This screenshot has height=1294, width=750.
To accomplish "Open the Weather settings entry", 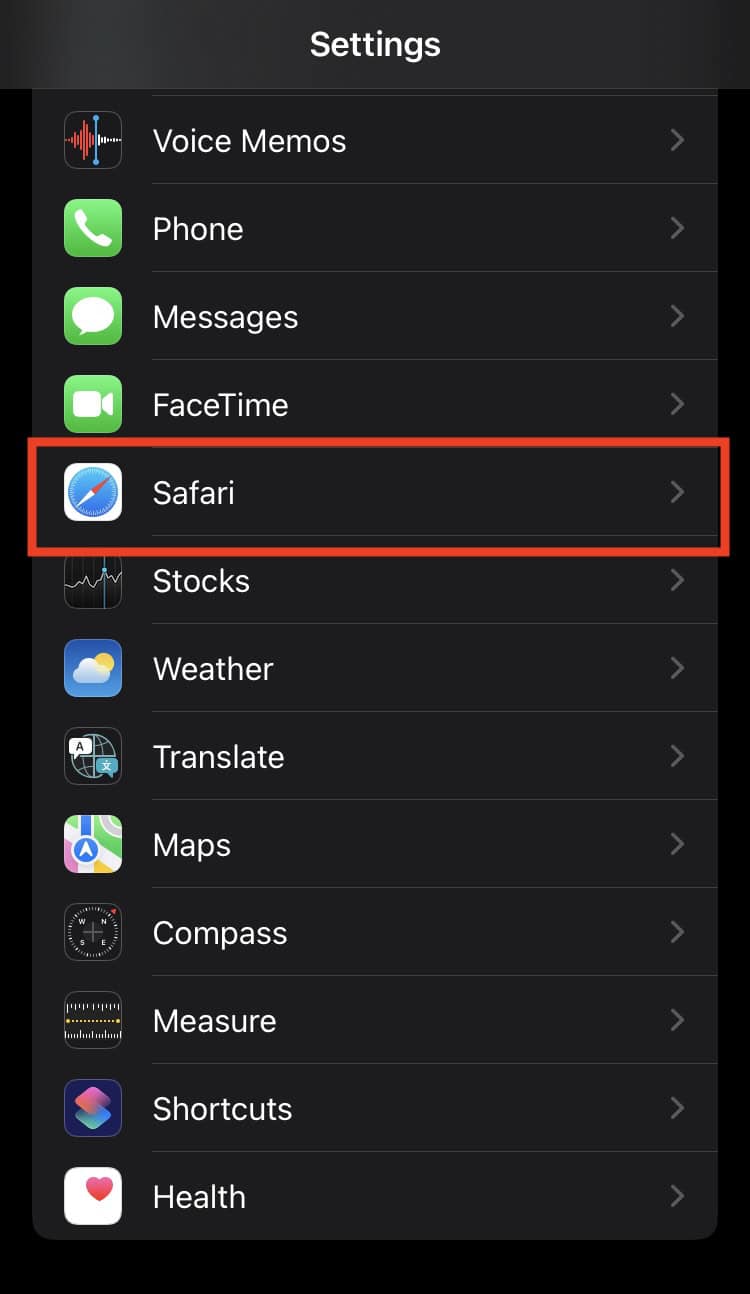I will (375, 669).
